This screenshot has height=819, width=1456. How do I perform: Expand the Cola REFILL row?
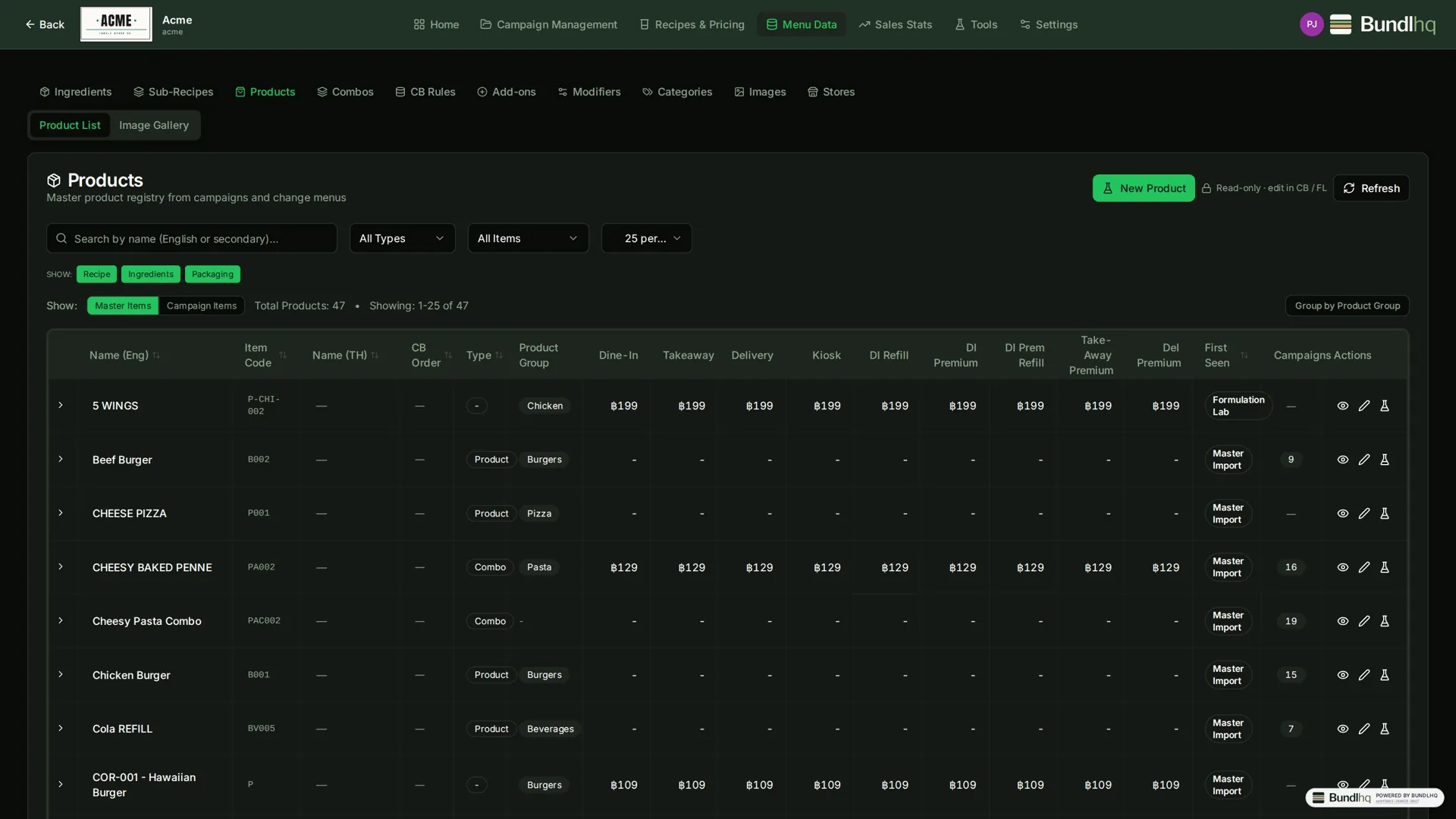pyautogui.click(x=61, y=728)
